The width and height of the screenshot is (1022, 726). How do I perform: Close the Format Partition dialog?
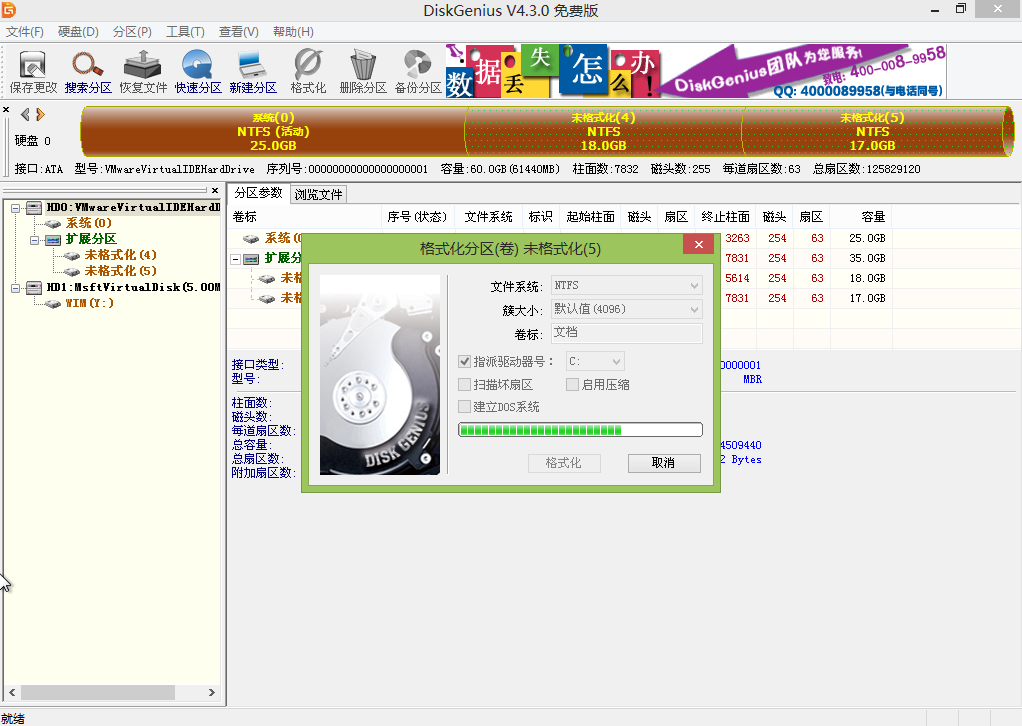[699, 244]
